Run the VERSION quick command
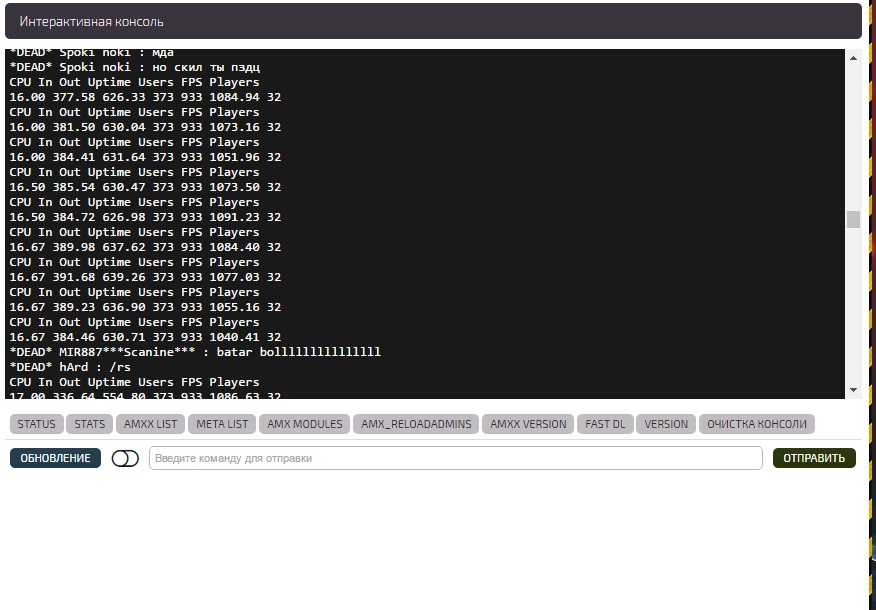Image resolution: width=876 pixels, height=610 pixels. point(666,424)
